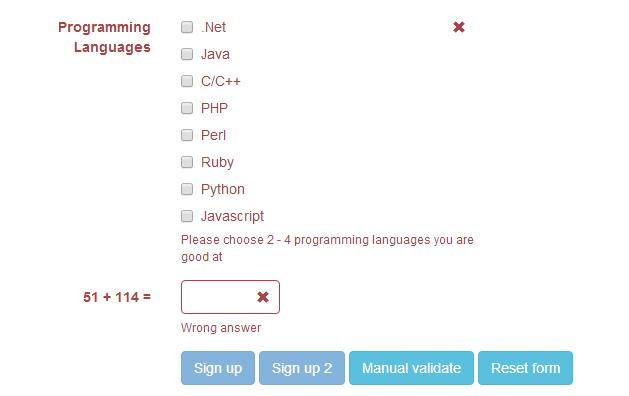The height and width of the screenshot is (396, 629).
Task: Click the Python label text
Action: pyautogui.click(x=223, y=189)
